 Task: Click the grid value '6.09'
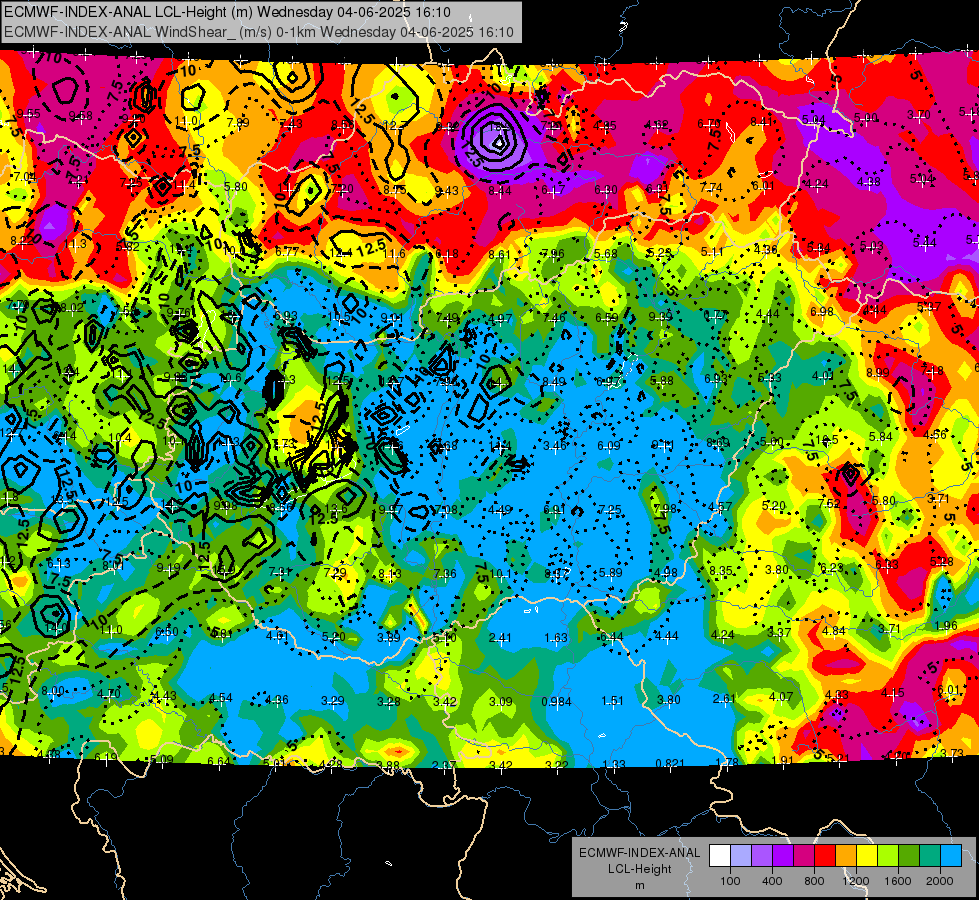click(x=609, y=445)
